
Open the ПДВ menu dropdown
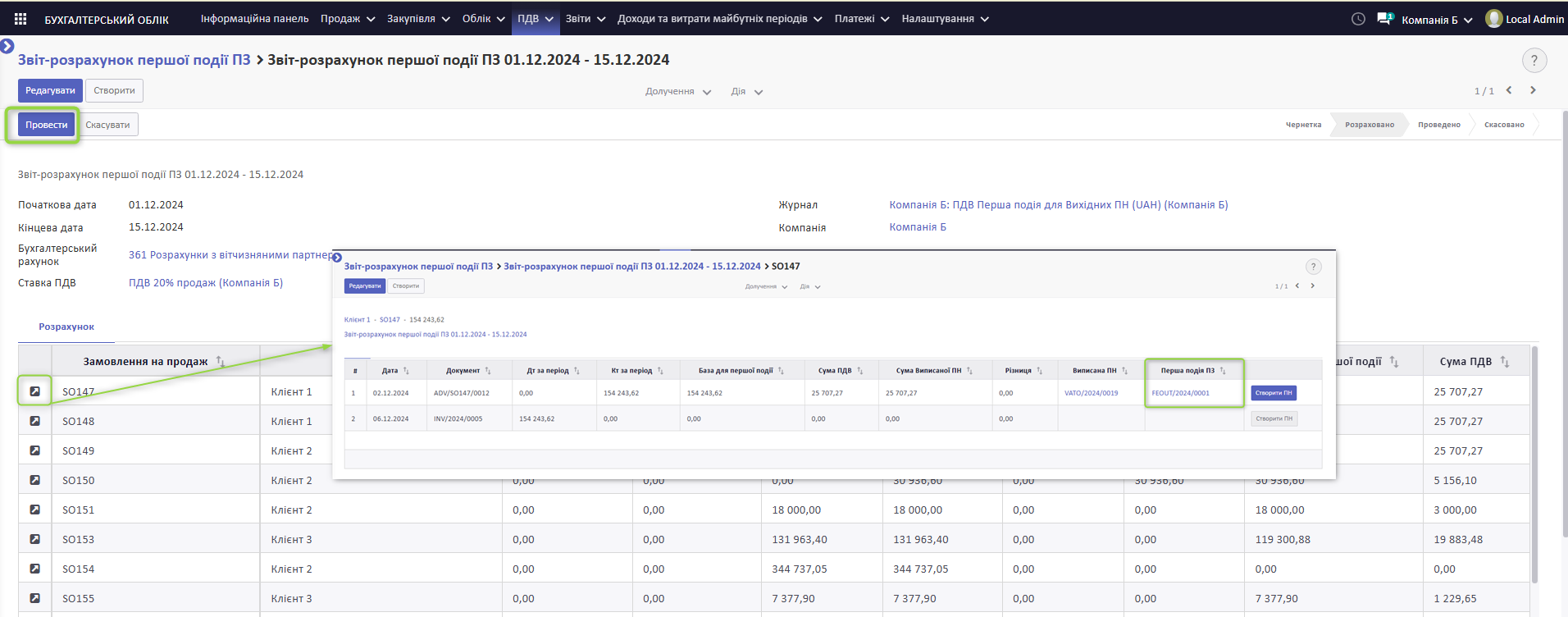tap(536, 18)
